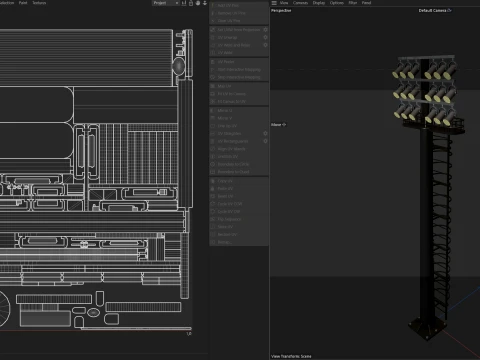Click the Start Interactive Mapping icon
Viewport: 480px width, 360px height.
[213, 69]
